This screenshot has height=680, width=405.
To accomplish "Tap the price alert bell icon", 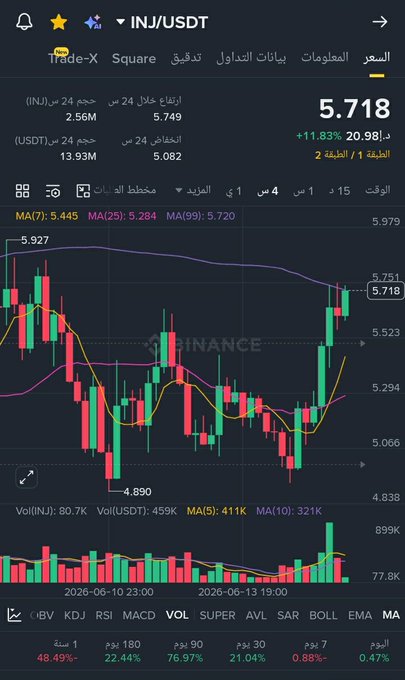I will (24, 22).
